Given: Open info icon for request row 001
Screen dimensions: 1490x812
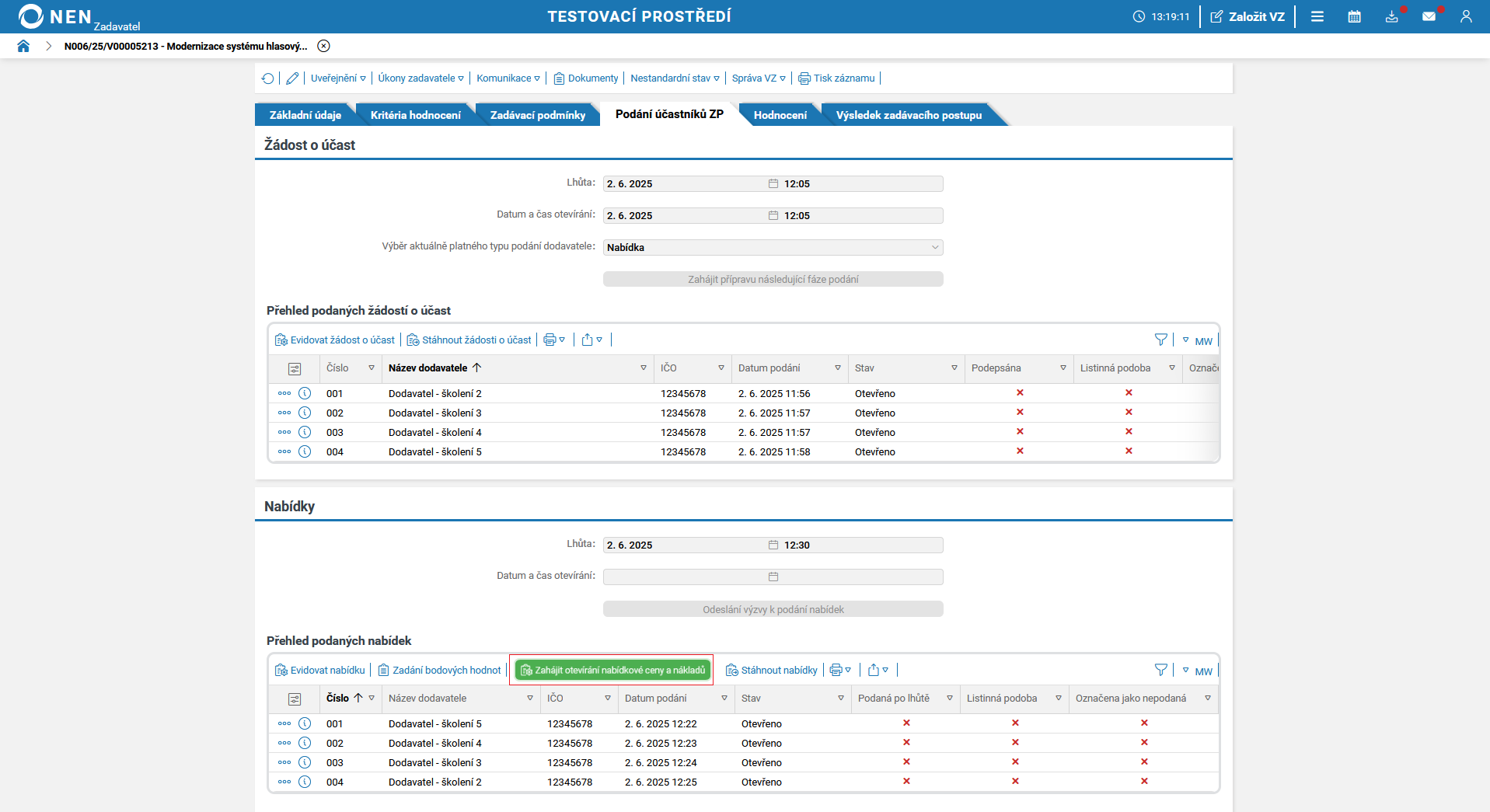Looking at the screenshot, I should [x=305, y=394].
